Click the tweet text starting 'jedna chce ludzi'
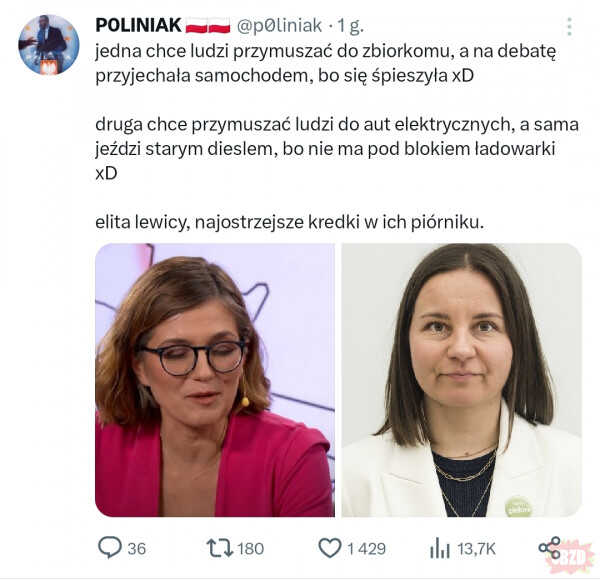Viewport: 600px width, 580px height. coord(325,63)
